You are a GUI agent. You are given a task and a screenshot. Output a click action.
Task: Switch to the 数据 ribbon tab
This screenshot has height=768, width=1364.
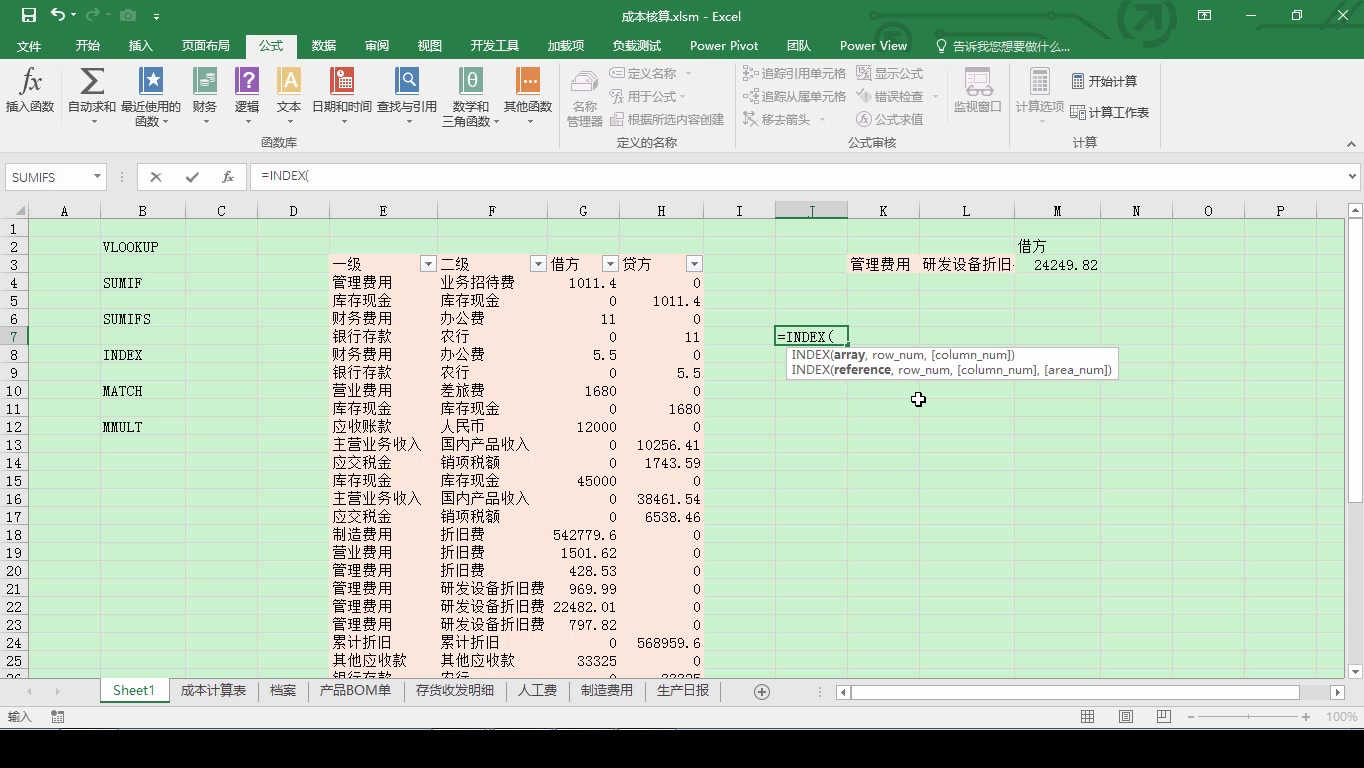coord(322,45)
